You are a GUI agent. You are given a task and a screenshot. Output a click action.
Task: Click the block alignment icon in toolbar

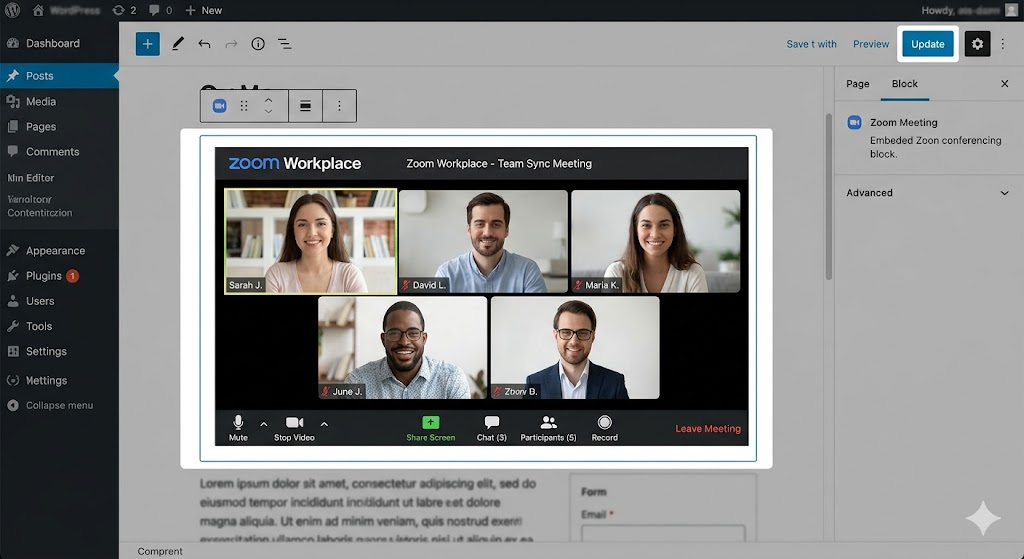(306, 106)
